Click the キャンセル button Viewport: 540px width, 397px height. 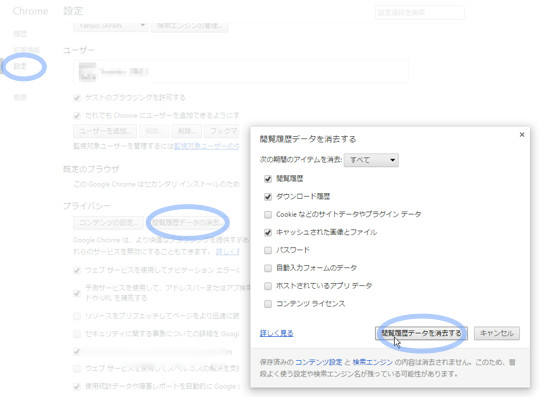click(x=497, y=333)
